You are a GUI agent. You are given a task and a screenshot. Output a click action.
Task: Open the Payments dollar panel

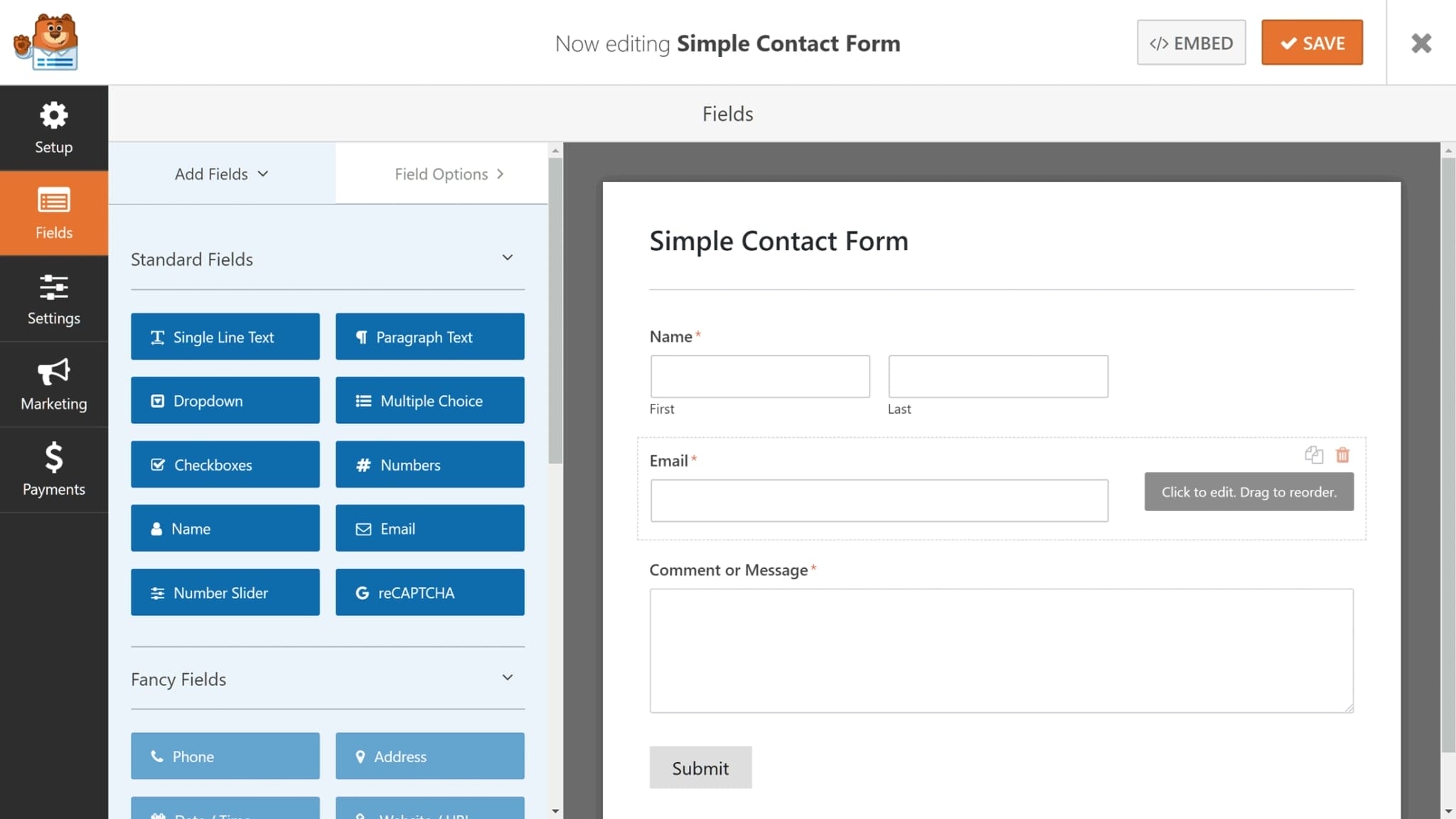(53, 470)
